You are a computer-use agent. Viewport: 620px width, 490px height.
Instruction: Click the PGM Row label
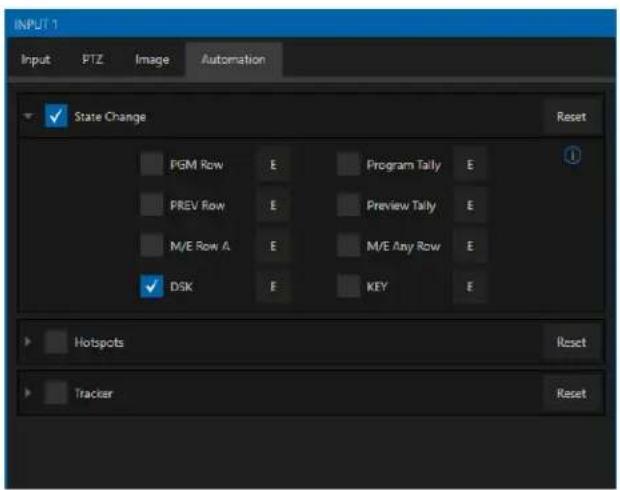point(197,165)
